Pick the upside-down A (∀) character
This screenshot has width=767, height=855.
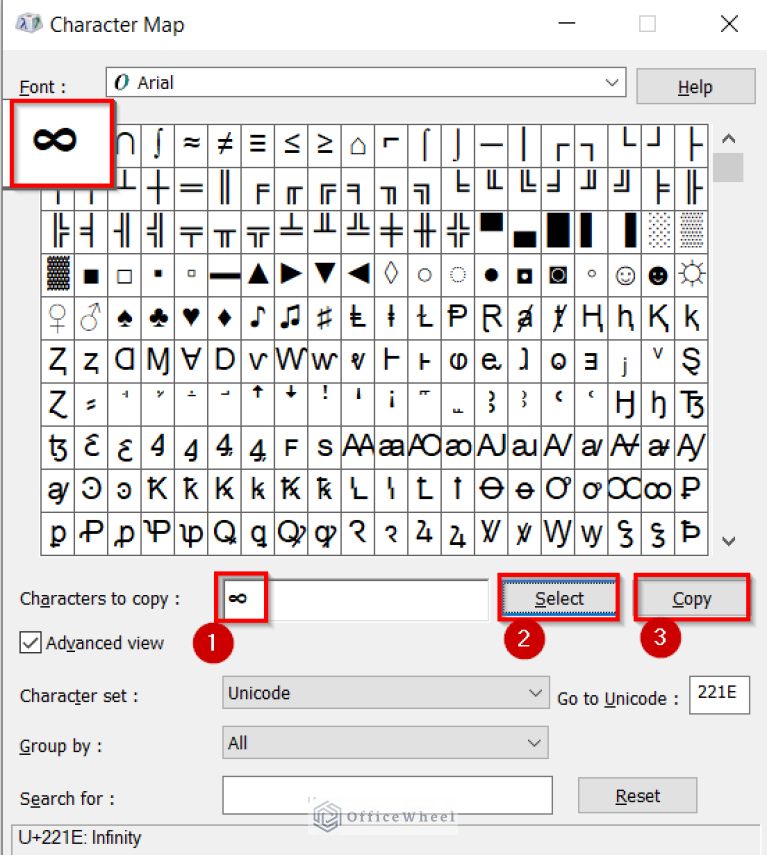pyautogui.click(x=191, y=360)
